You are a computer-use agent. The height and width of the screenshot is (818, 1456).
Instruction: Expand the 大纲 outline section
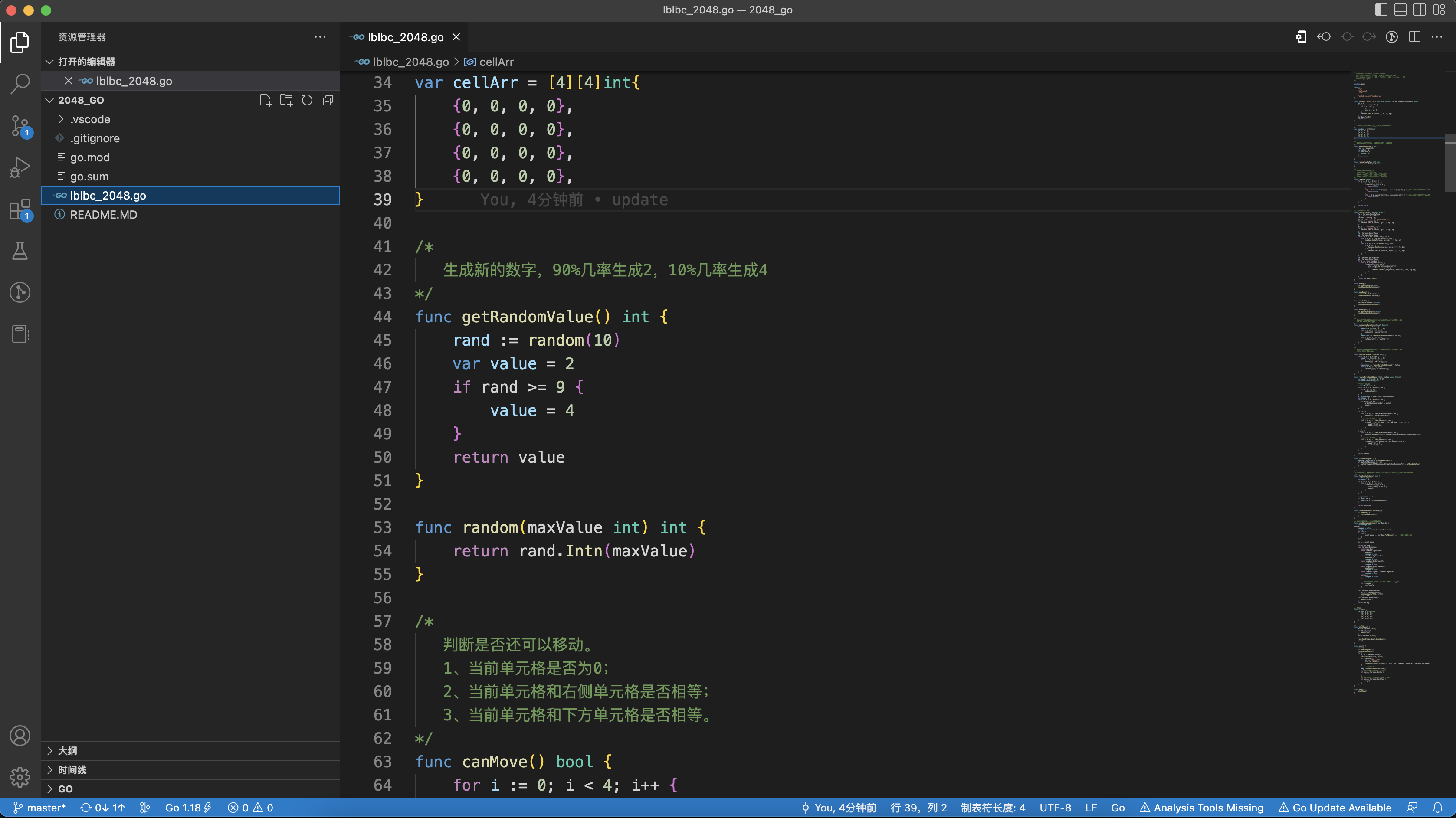point(67,751)
